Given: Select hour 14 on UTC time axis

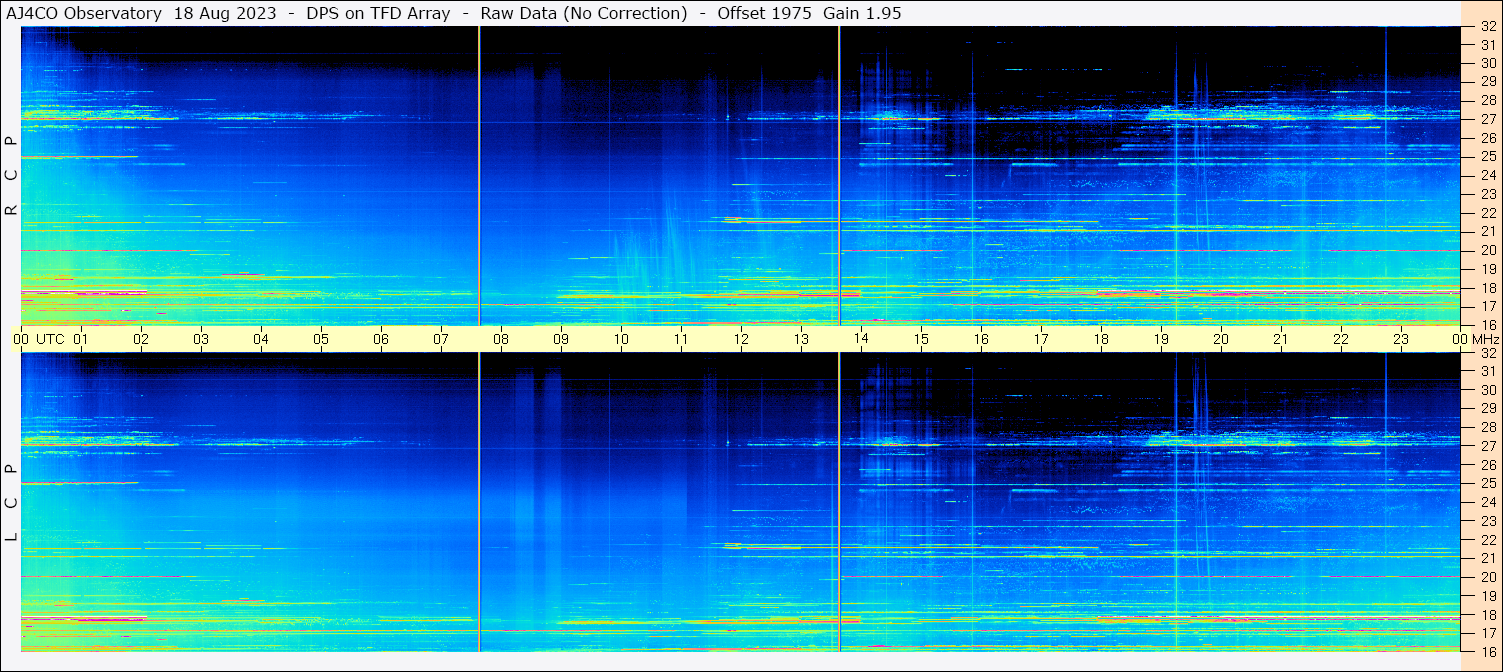Looking at the screenshot, I should (x=861, y=339).
